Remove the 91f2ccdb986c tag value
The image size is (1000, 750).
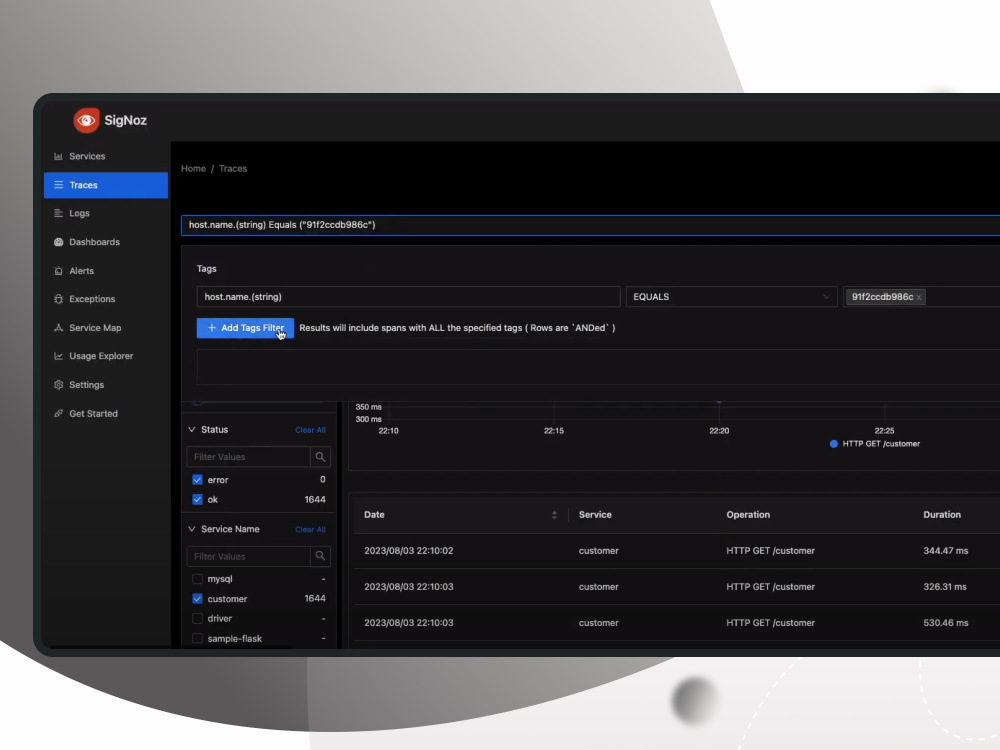coord(919,297)
